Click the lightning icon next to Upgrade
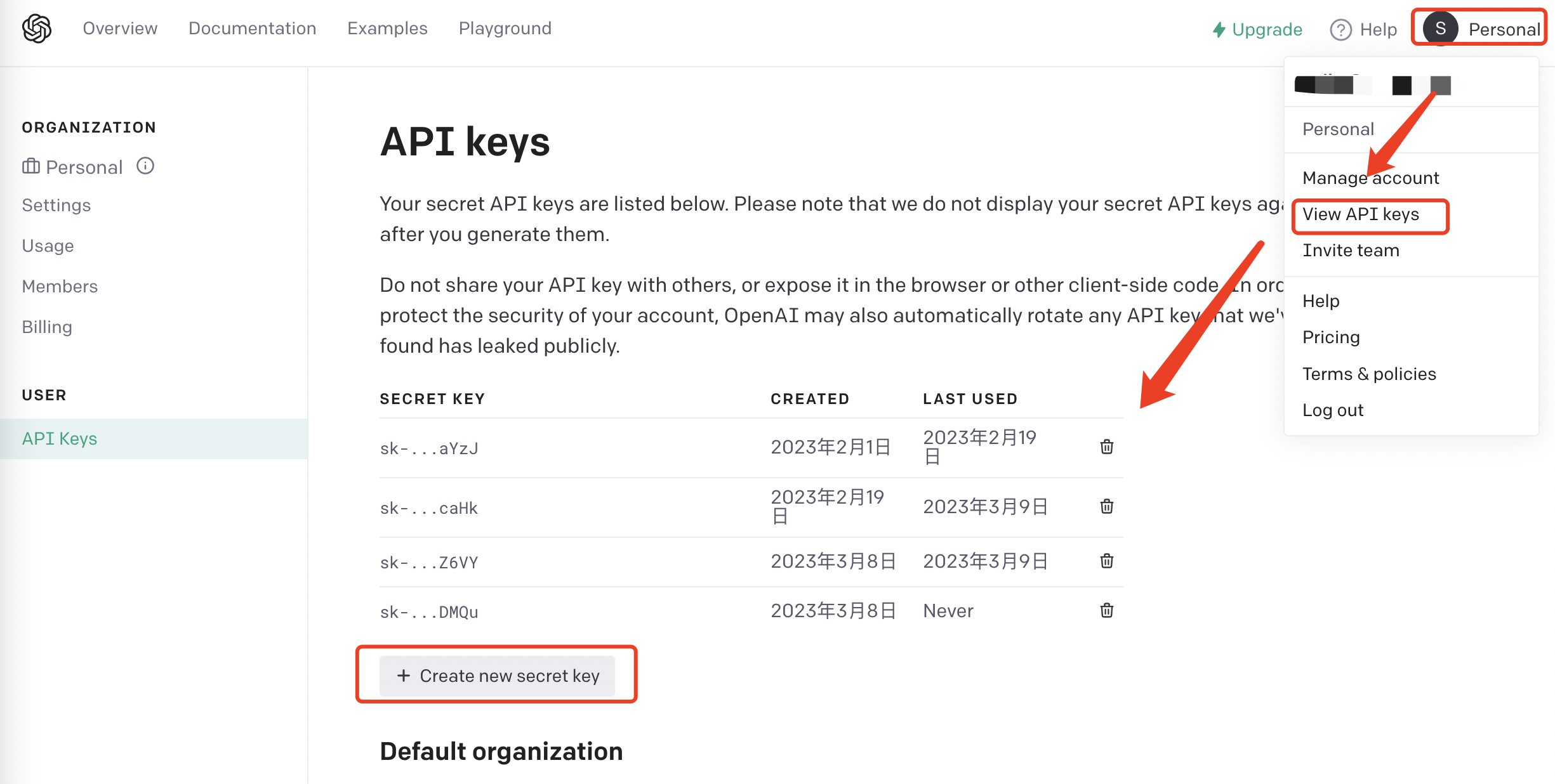 1218,29
